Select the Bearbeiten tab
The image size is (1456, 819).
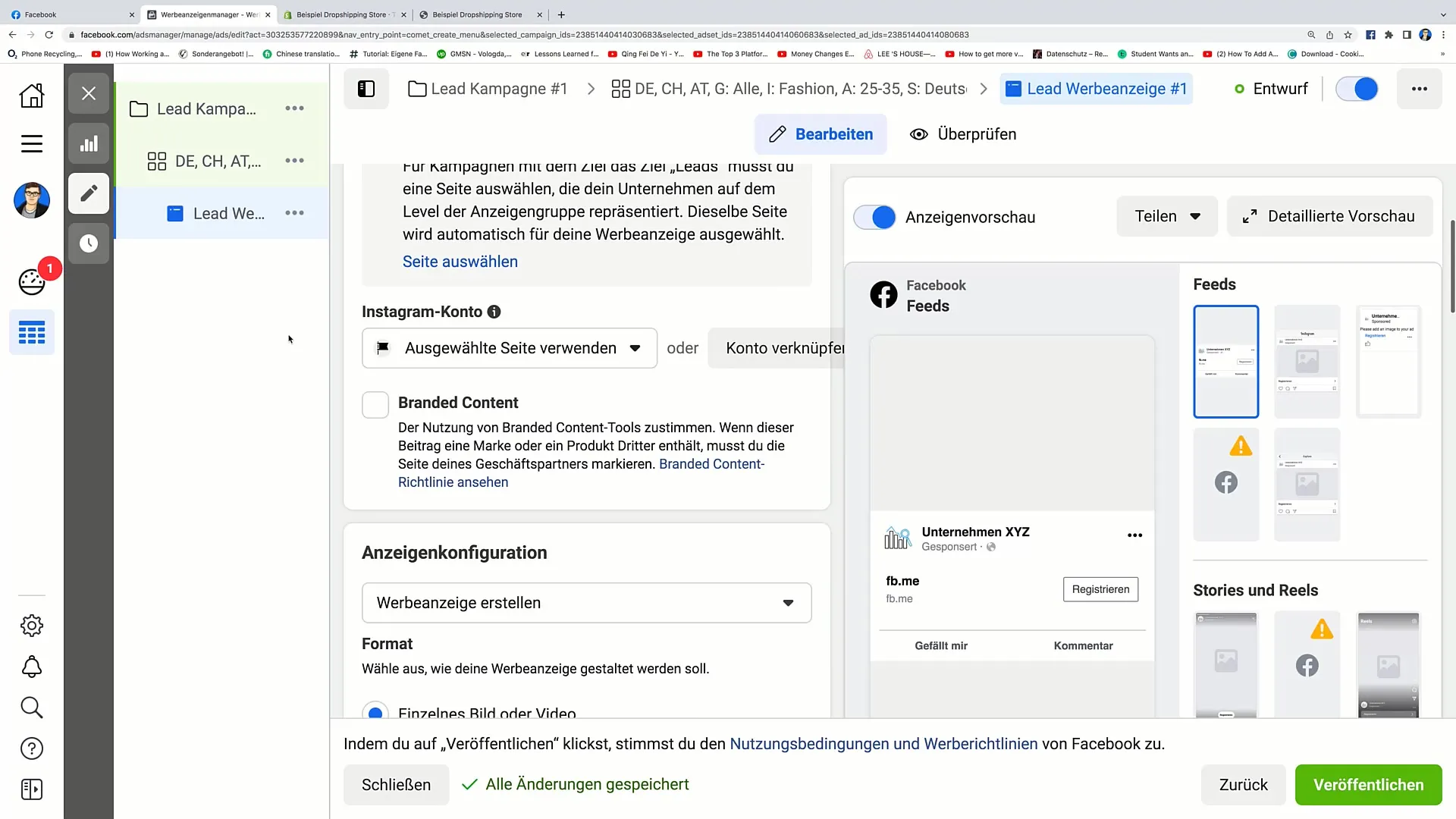click(x=821, y=134)
